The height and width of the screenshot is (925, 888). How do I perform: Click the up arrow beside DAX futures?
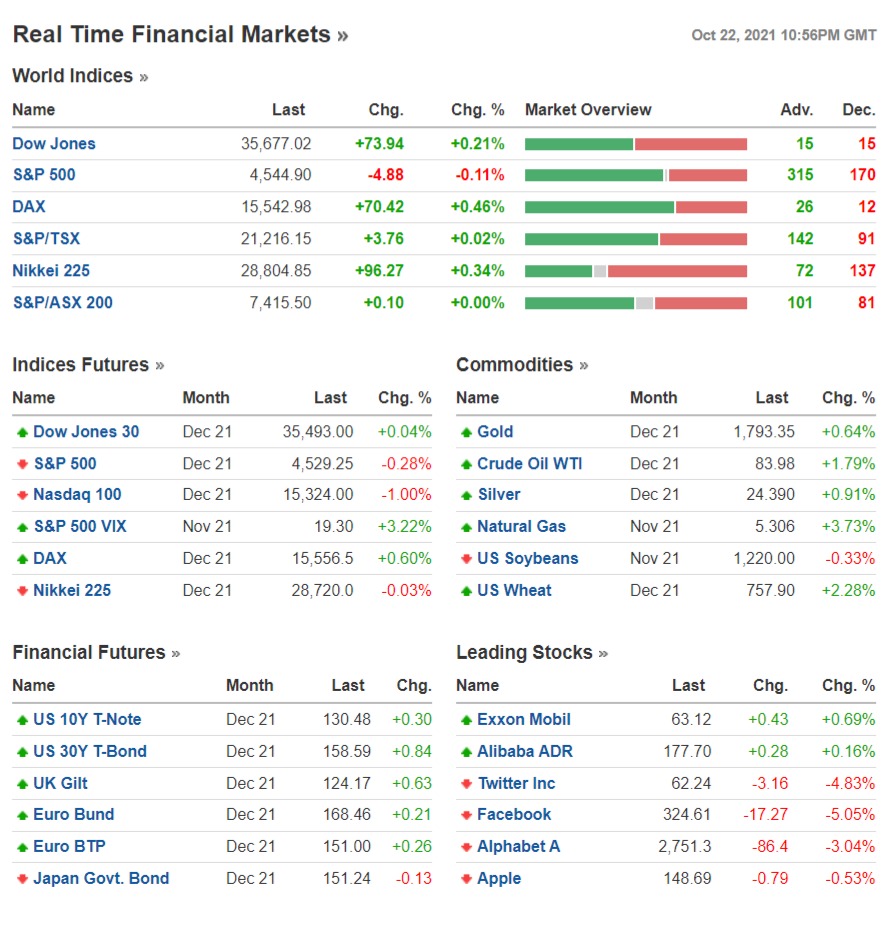(22, 559)
